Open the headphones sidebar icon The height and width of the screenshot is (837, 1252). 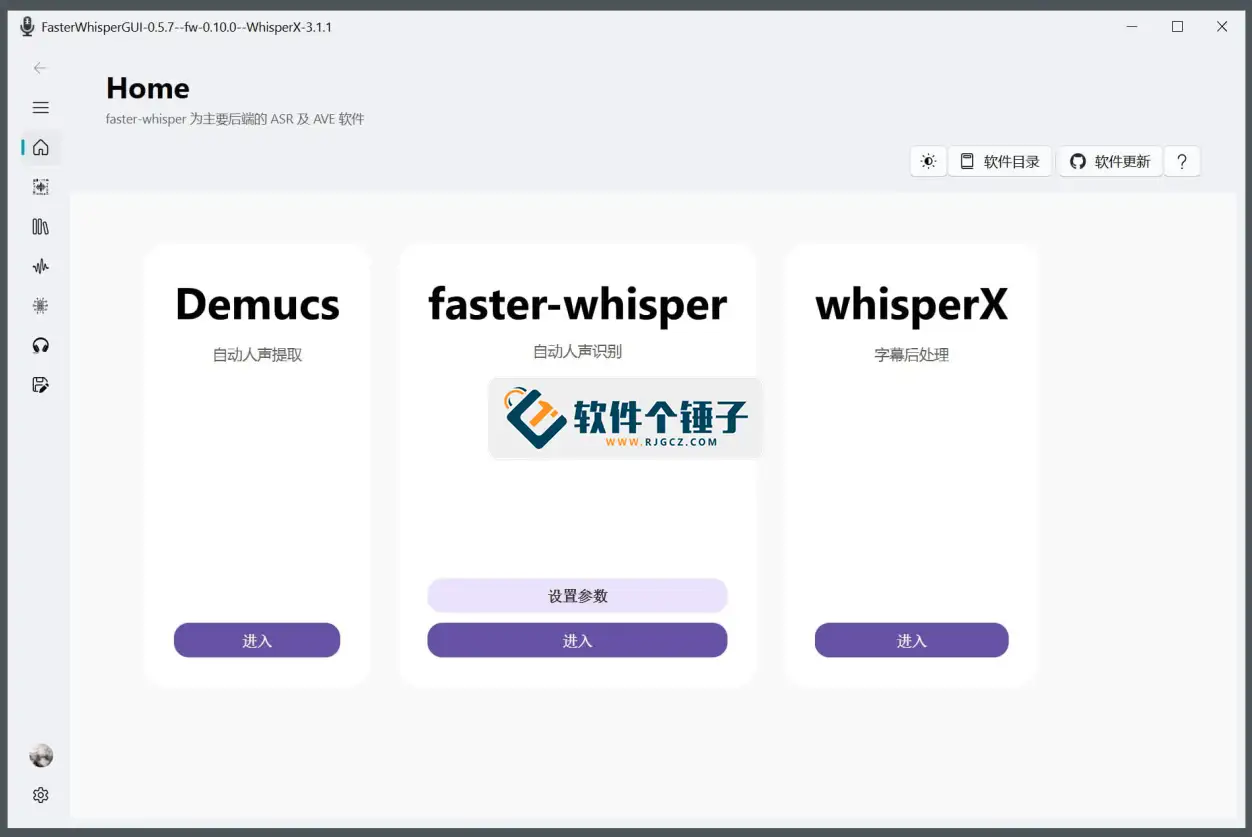click(41, 345)
